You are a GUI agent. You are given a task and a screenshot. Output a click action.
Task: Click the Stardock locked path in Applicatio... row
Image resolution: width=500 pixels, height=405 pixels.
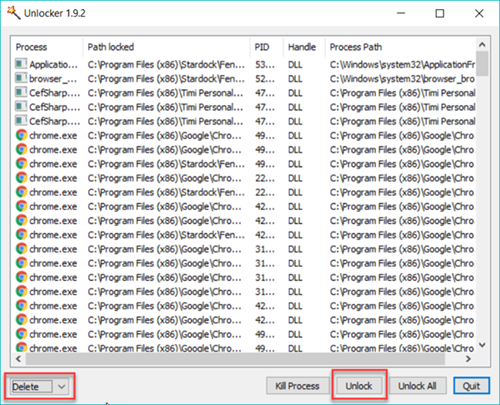coord(166,64)
